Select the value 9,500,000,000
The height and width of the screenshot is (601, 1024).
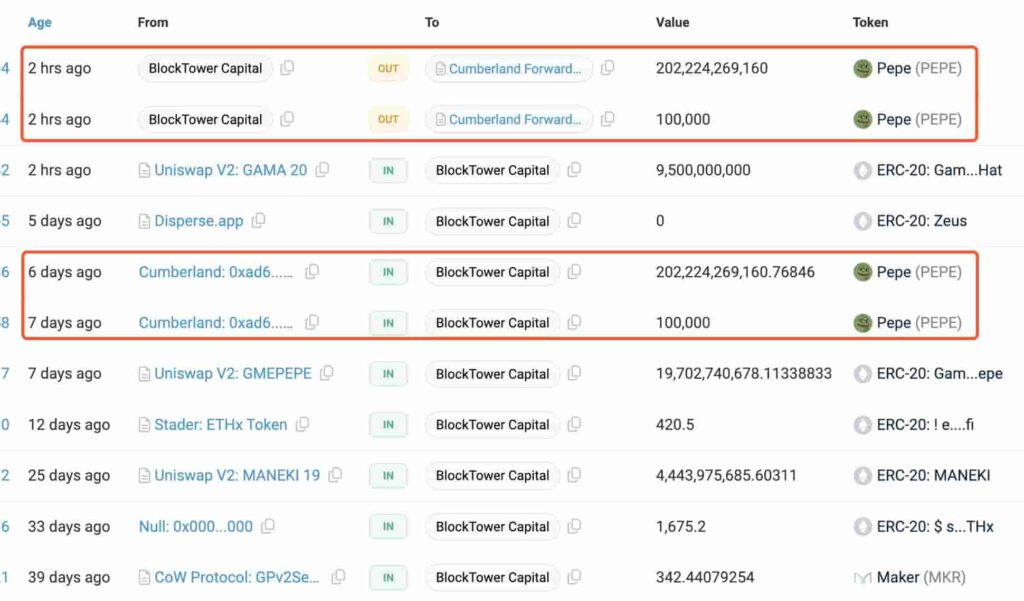(703, 170)
